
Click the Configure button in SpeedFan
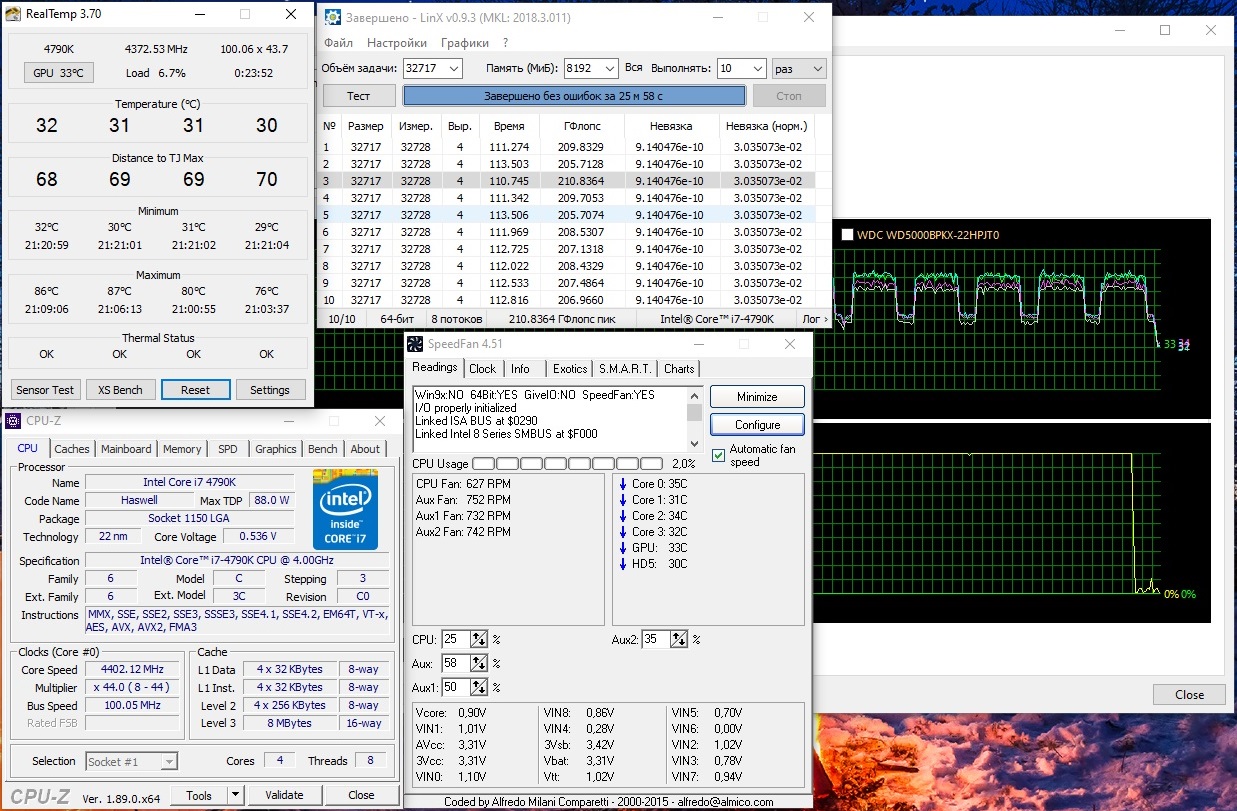pos(757,425)
